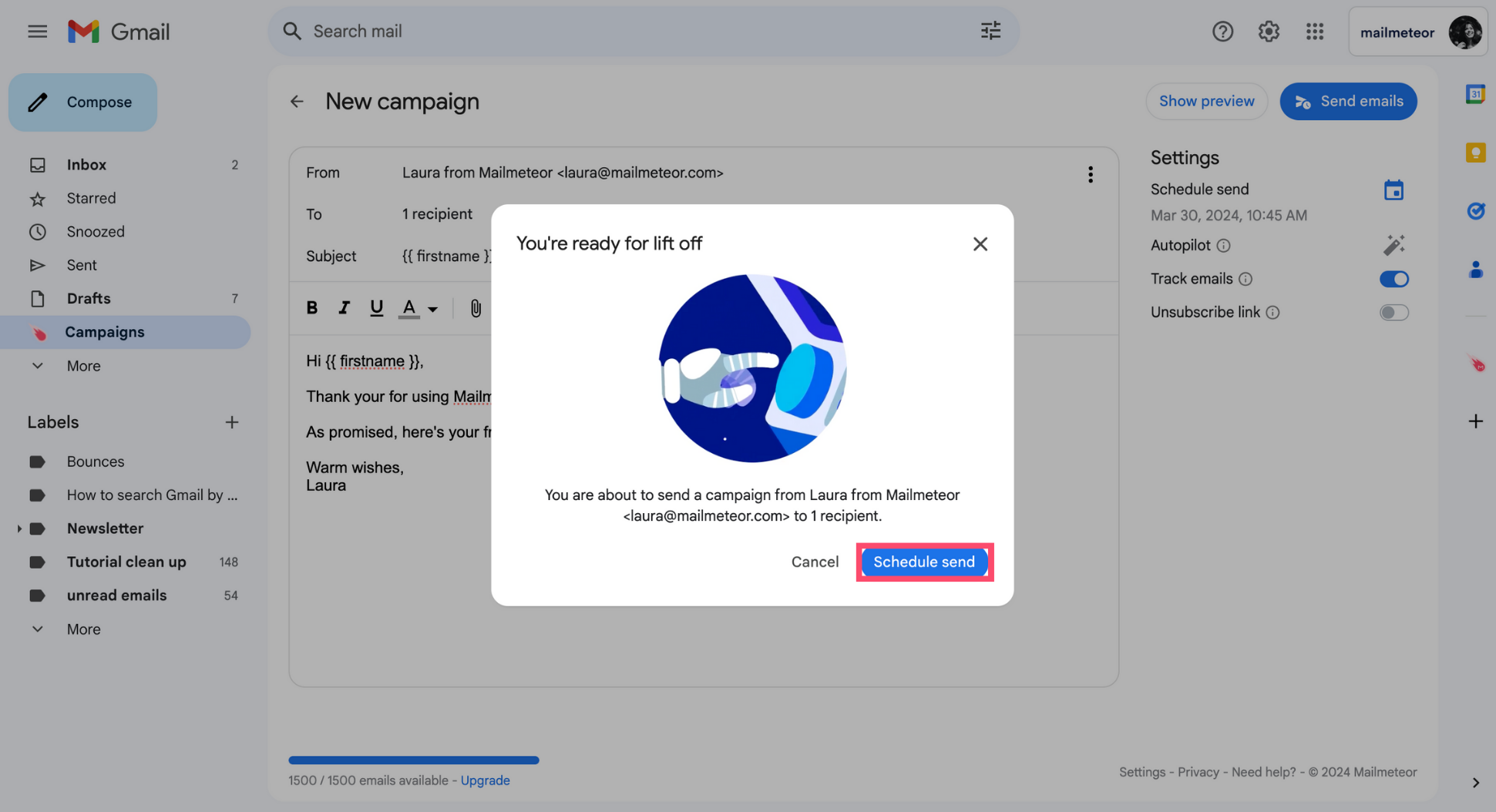Open Google Calendar side panel icon
Image resolution: width=1496 pixels, height=812 pixels.
pyautogui.click(x=1475, y=94)
